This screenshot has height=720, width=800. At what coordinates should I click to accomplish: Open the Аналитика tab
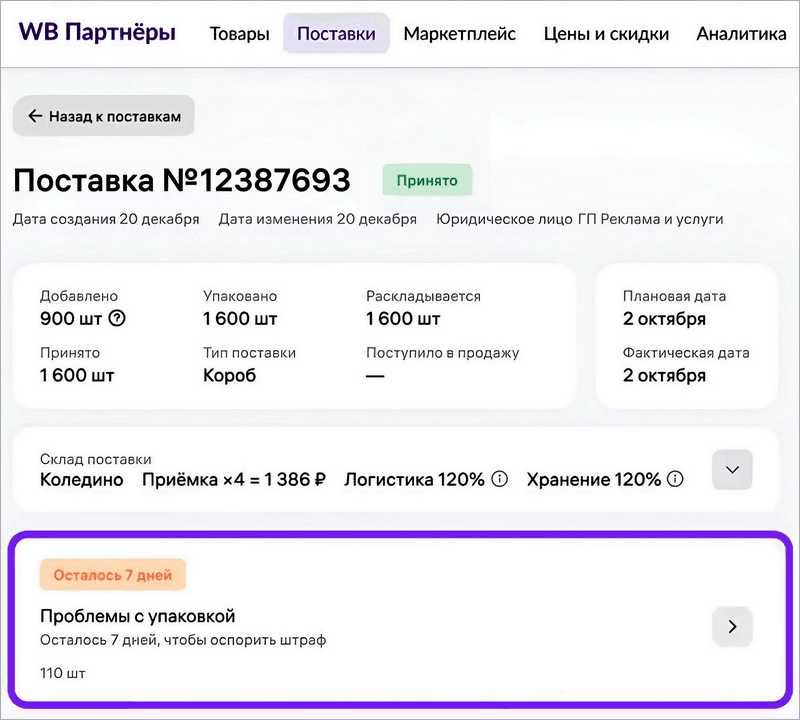click(741, 34)
